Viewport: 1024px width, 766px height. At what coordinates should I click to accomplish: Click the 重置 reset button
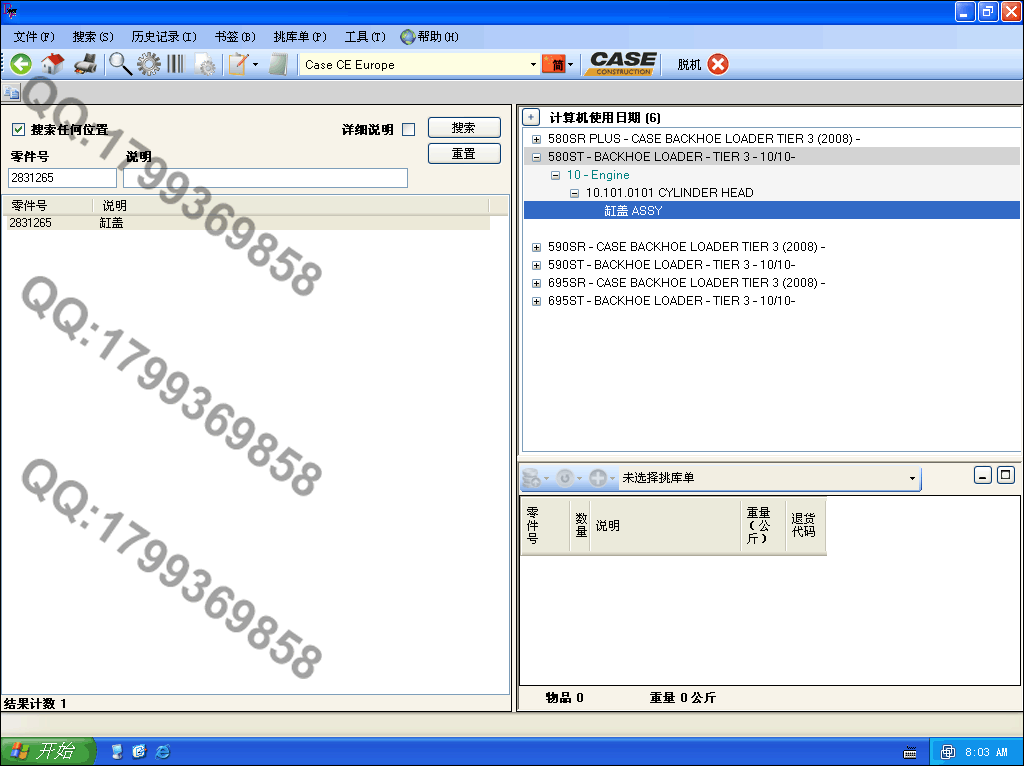tap(464, 154)
